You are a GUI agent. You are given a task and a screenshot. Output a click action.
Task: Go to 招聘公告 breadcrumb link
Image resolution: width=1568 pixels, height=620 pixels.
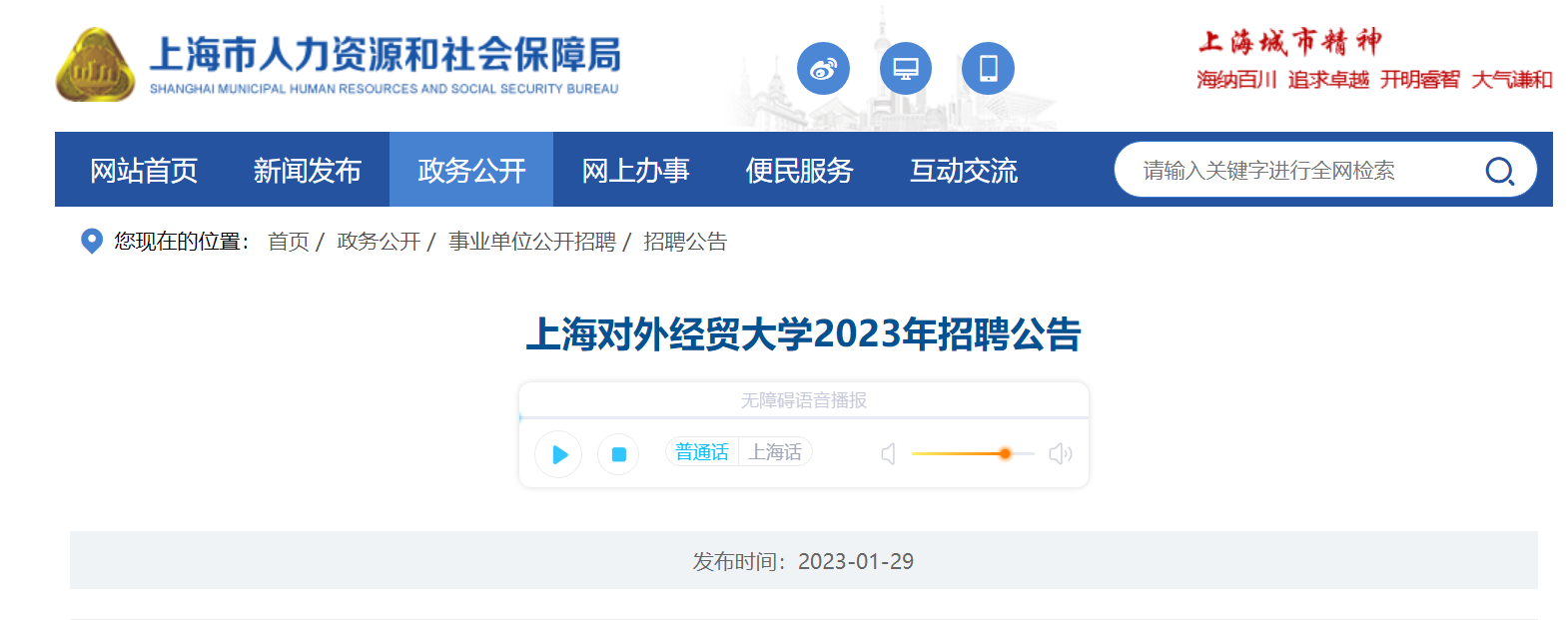tap(685, 242)
